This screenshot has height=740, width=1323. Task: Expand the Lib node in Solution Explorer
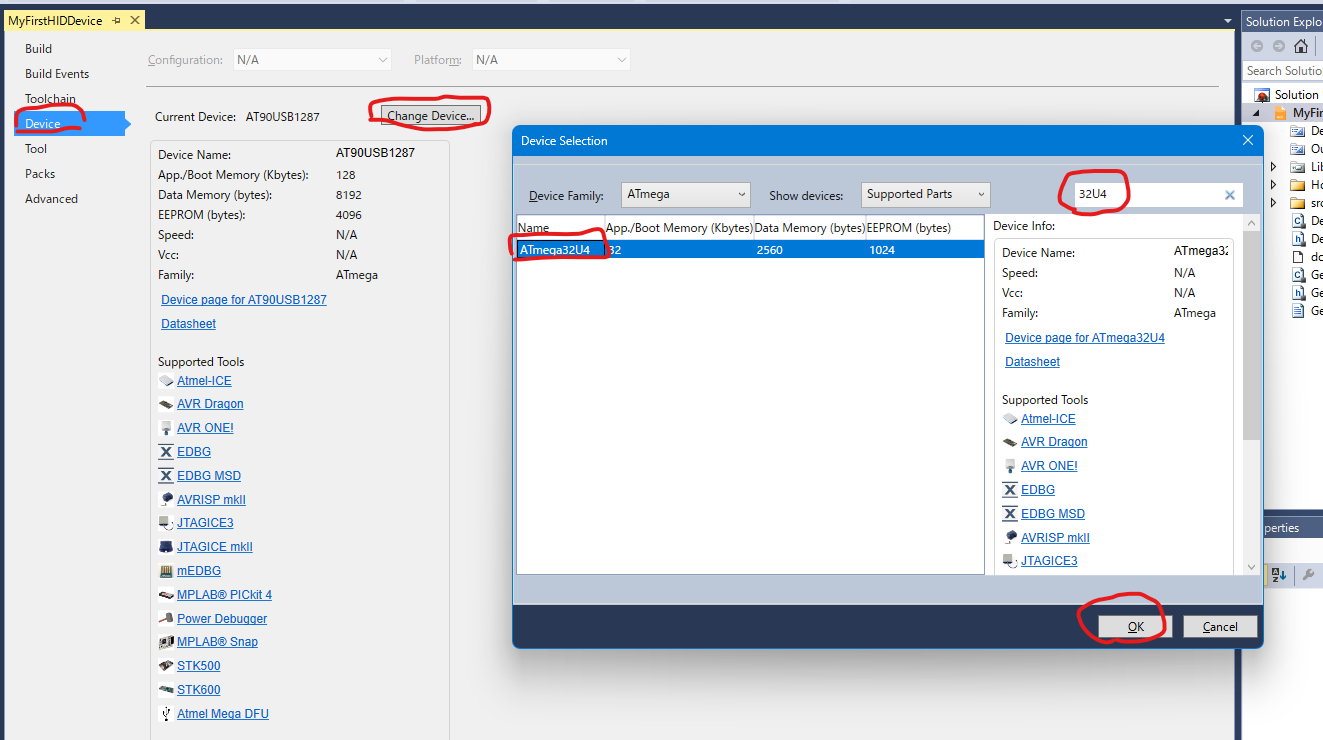click(x=1273, y=167)
